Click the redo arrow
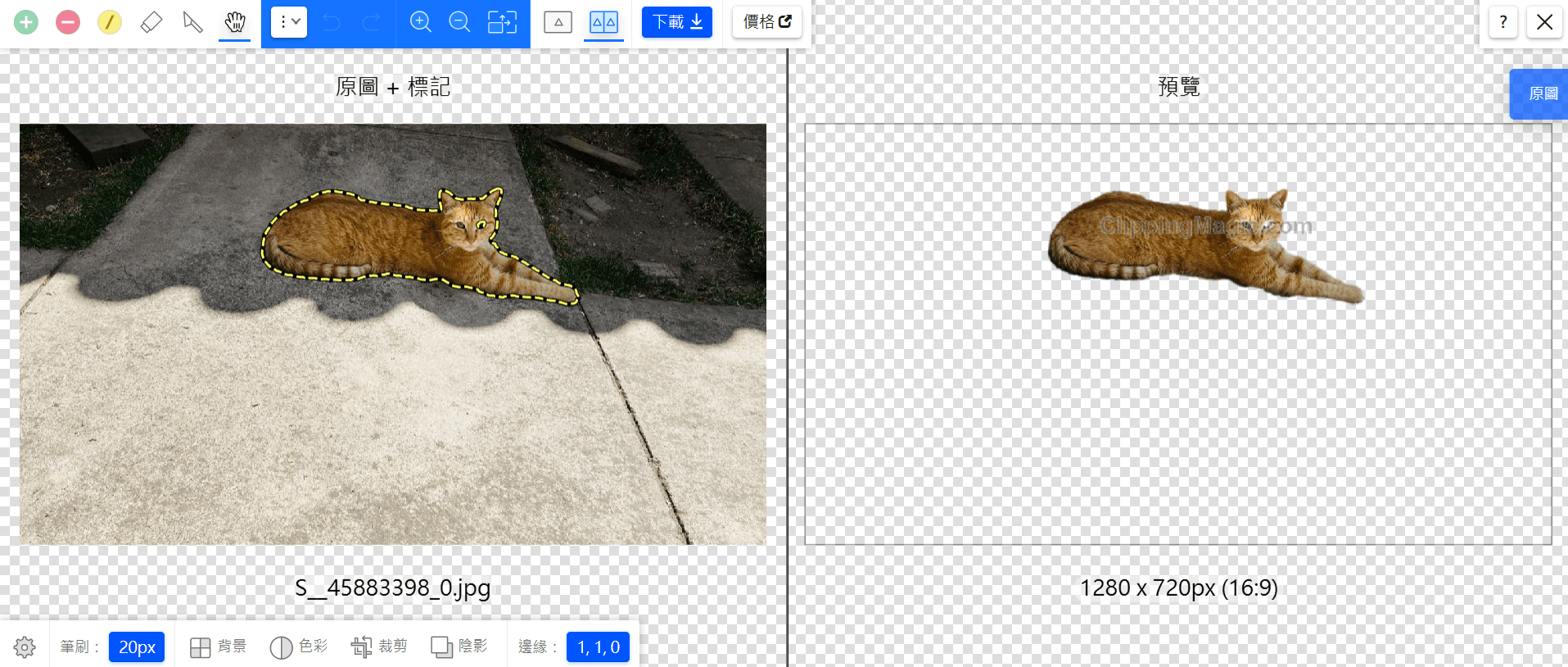This screenshot has height=667, width=1568. tap(372, 22)
